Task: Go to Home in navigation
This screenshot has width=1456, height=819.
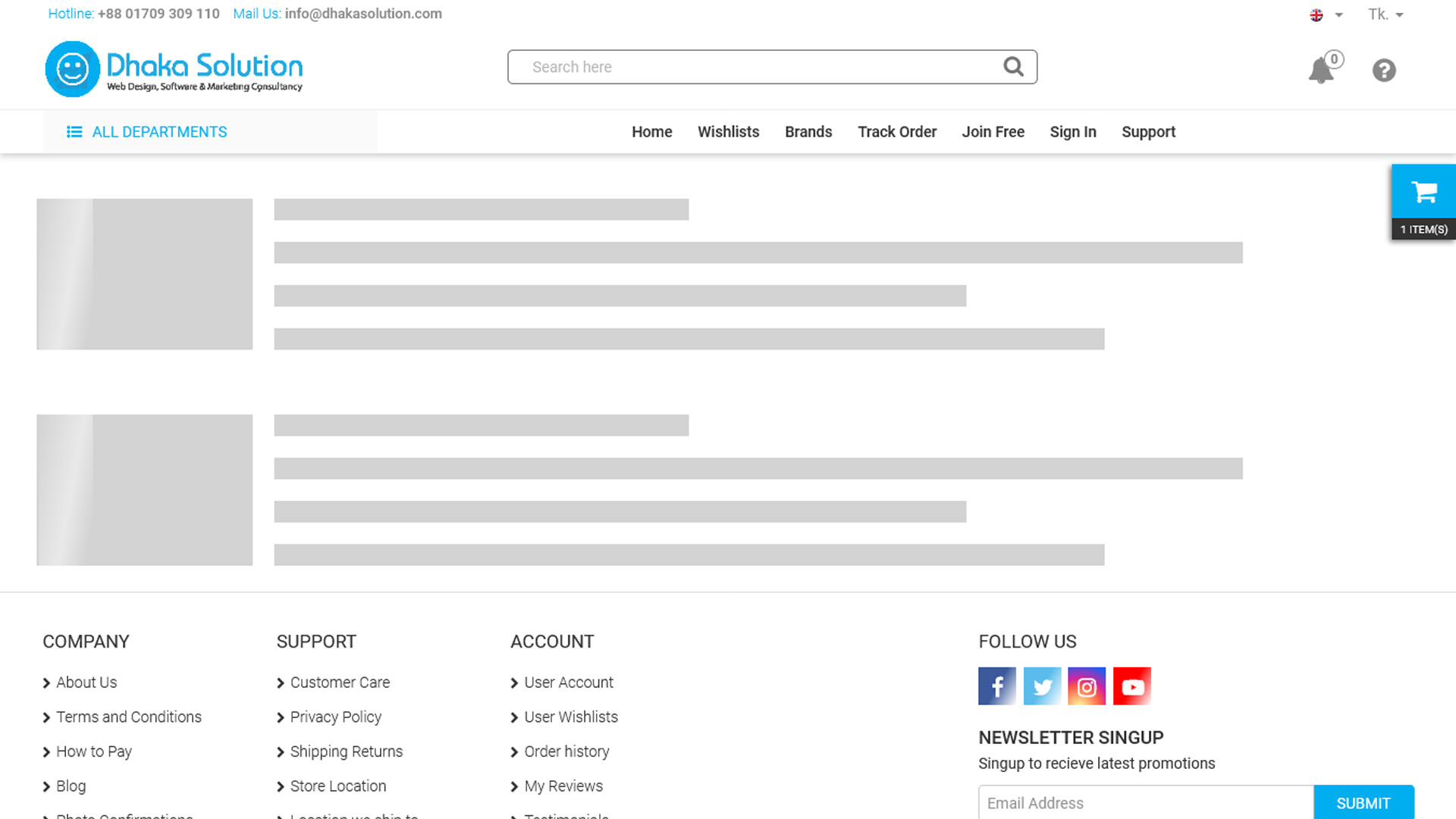Action: tap(652, 132)
